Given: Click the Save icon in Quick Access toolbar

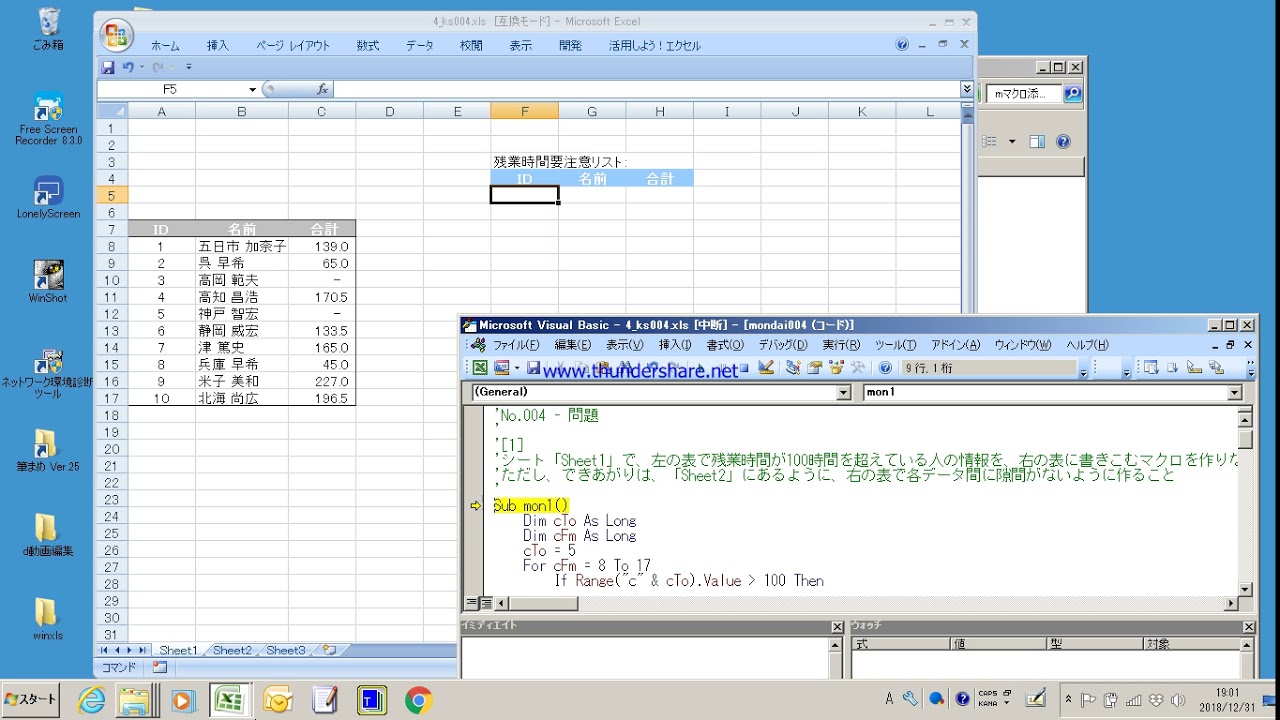Looking at the screenshot, I should 108,67.
